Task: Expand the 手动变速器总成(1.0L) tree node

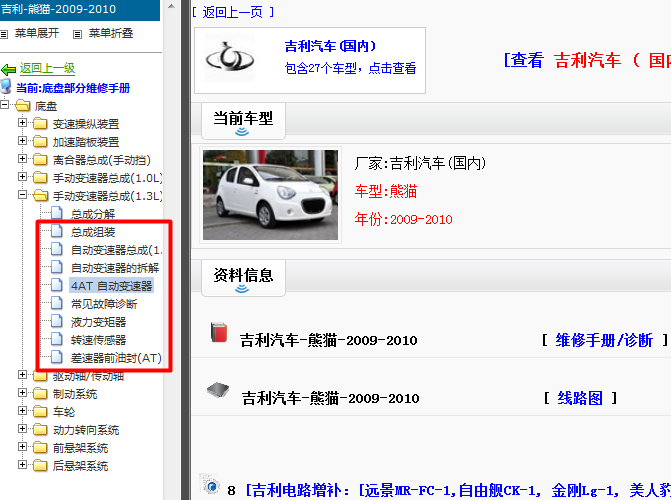Action: [x=22, y=176]
